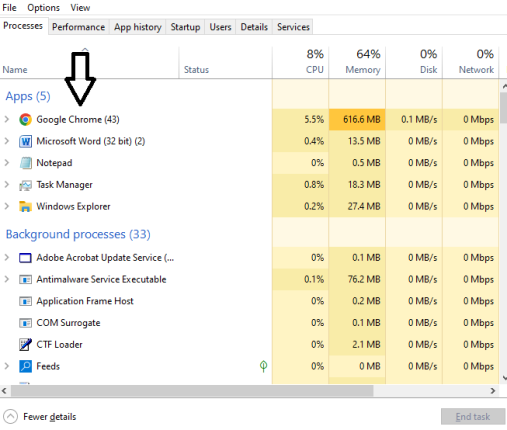The height and width of the screenshot is (430, 507).
Task: Expand Adobe Acrobat Update Service entry
Action: [x=6, y=257]
